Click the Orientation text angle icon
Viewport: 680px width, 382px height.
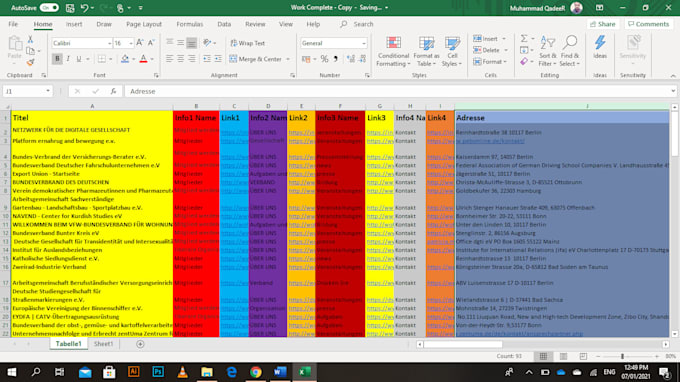tap(208, 43)
